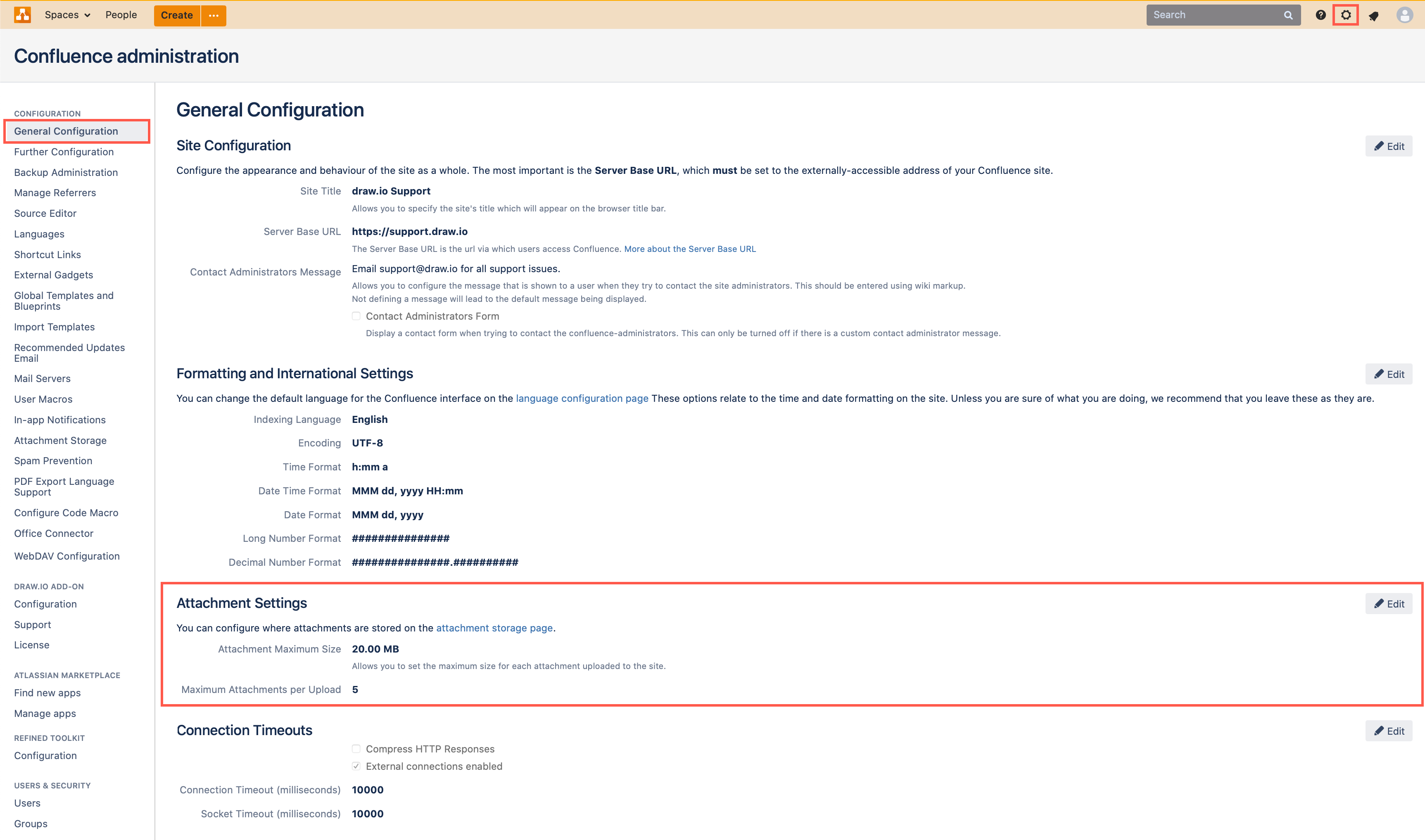1425x840 pixels.
Task: Enable Compress HTTP Responses
Action: (356, 748)
